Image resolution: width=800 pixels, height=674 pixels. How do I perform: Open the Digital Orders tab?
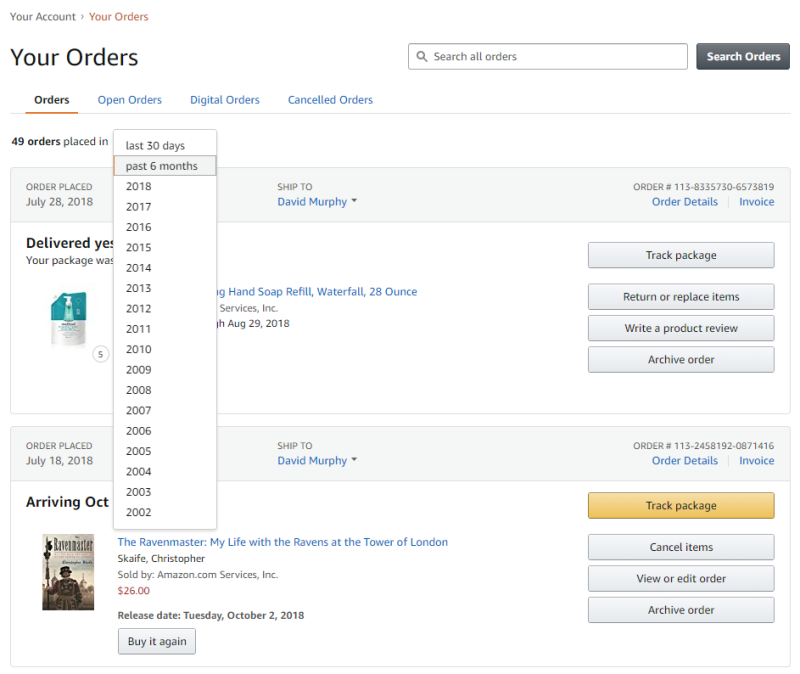(x=225, y=100)
